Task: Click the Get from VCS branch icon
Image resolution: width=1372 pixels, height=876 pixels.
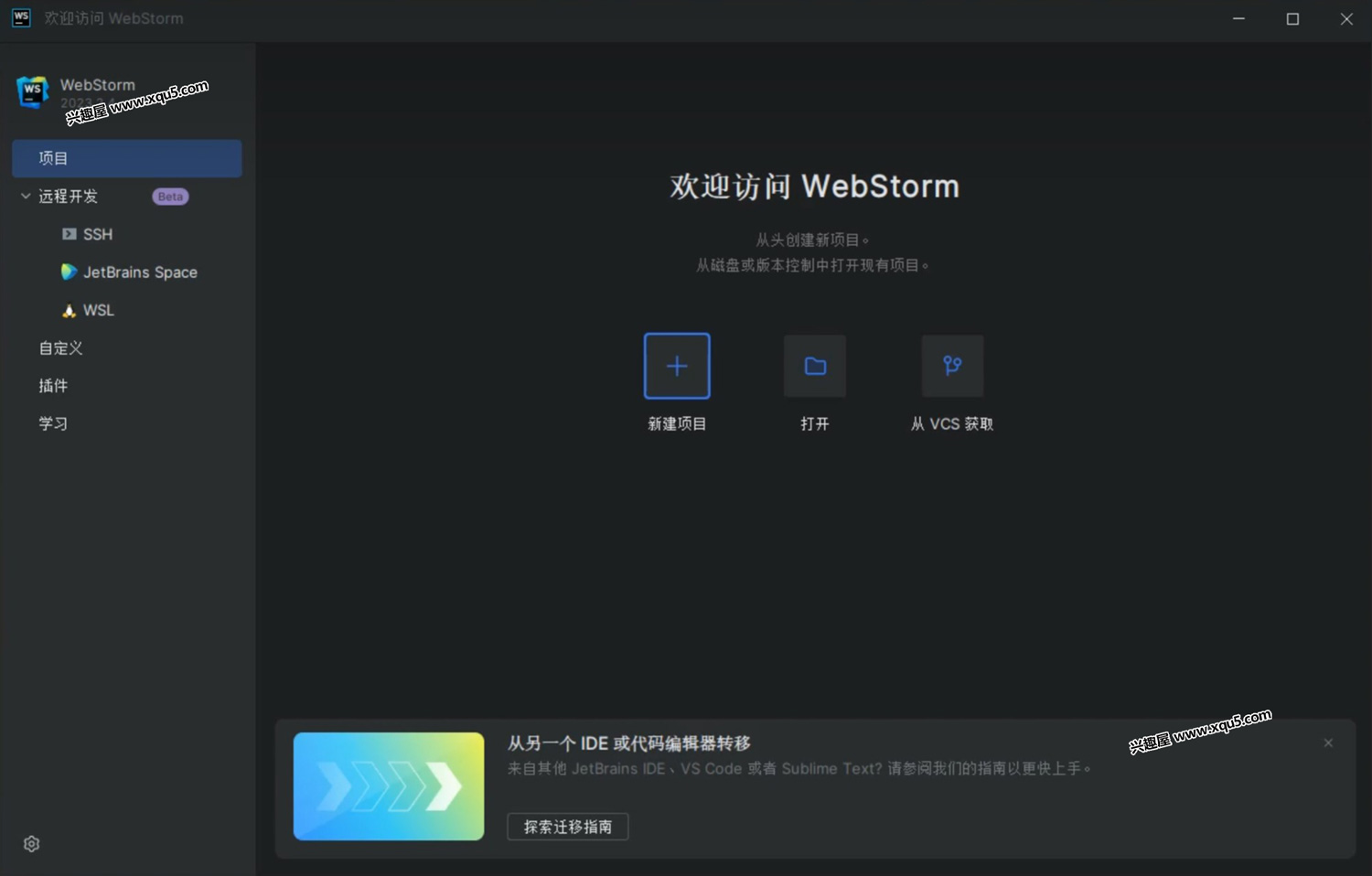Action: [952, 366]
